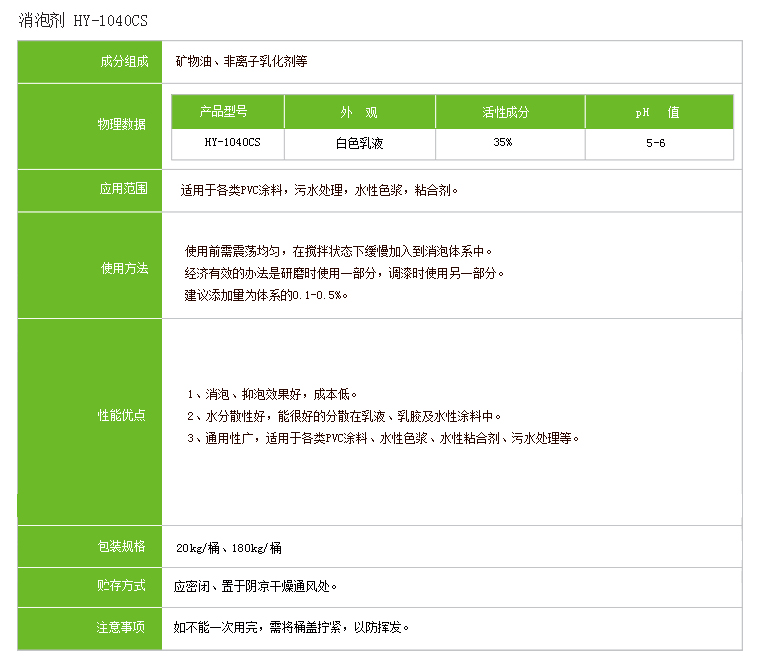The height and width of the screenshot is (669, 760).
Task: Click the HY-1040CS cell in the inner table
Action: click(228, 143)
